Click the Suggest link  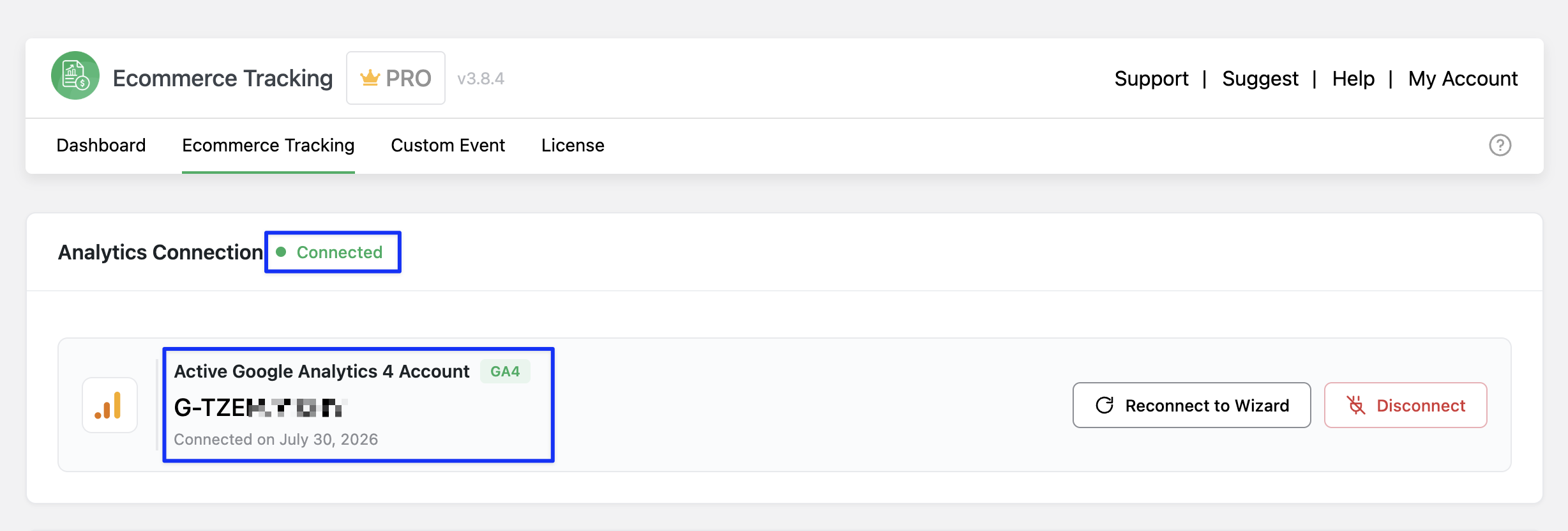1260,78
